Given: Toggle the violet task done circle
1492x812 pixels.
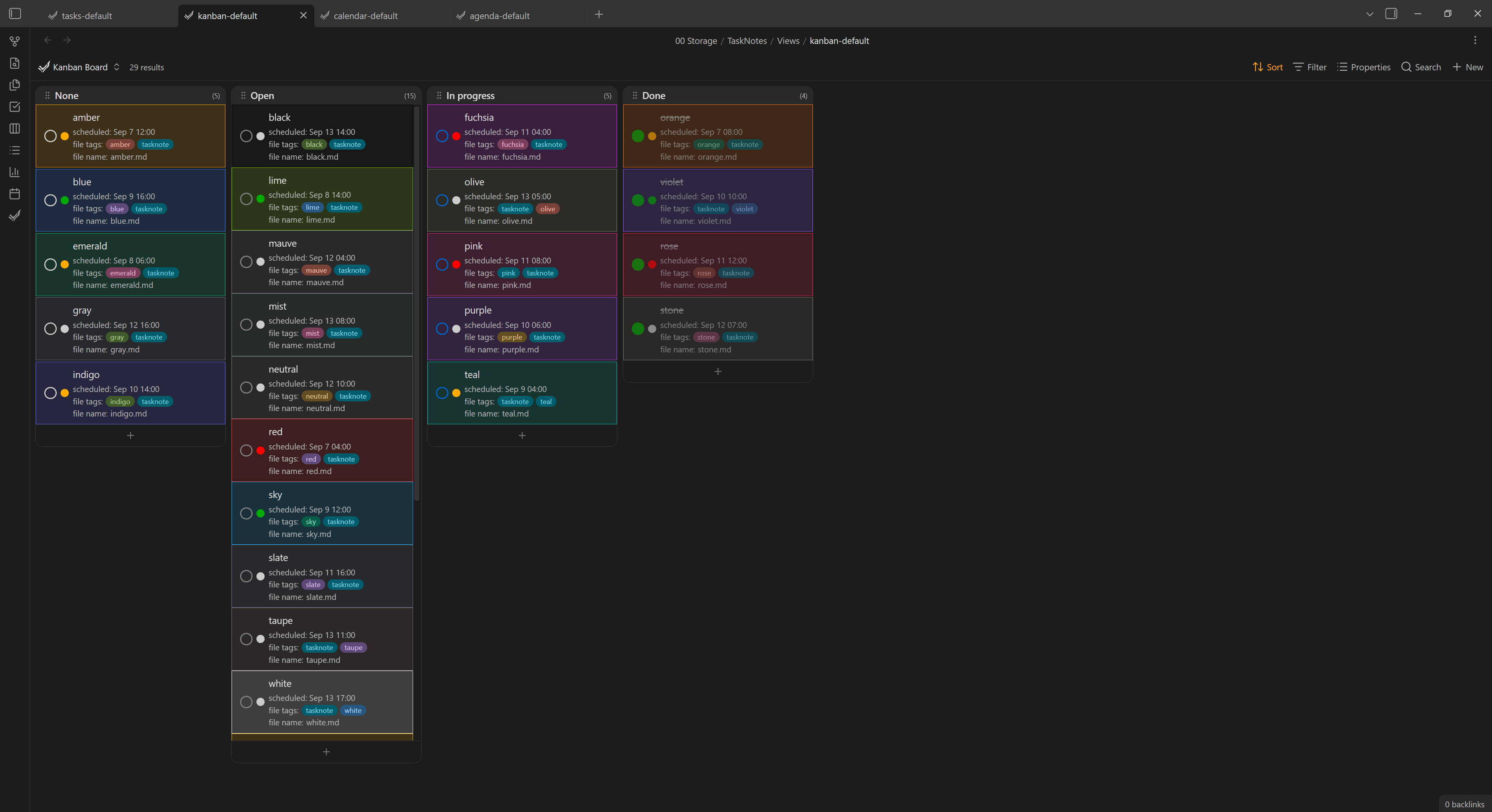Looking at the screenshot, I should pos(638,200).
